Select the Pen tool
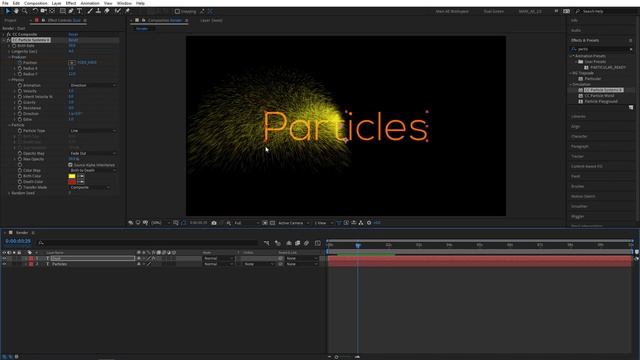The height and width of the screenshot is (360, 640). pyautogui.click(x=71, y=11)
